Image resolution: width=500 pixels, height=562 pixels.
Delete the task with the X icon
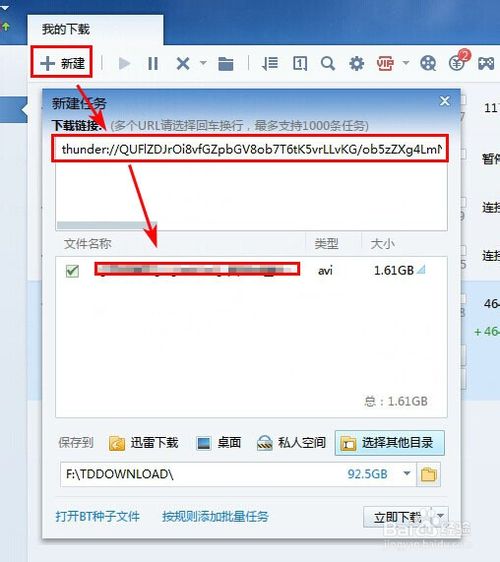coord(183,64)
